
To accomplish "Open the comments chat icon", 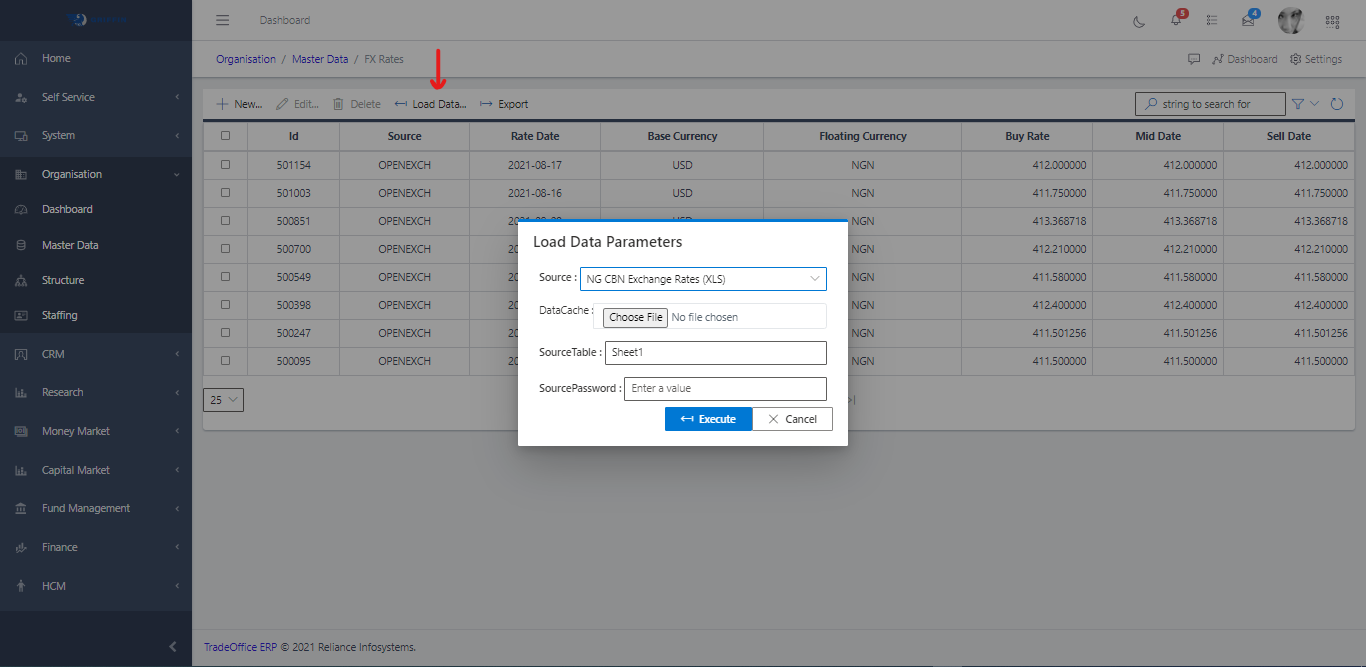I will click(x=1193, y=59).
